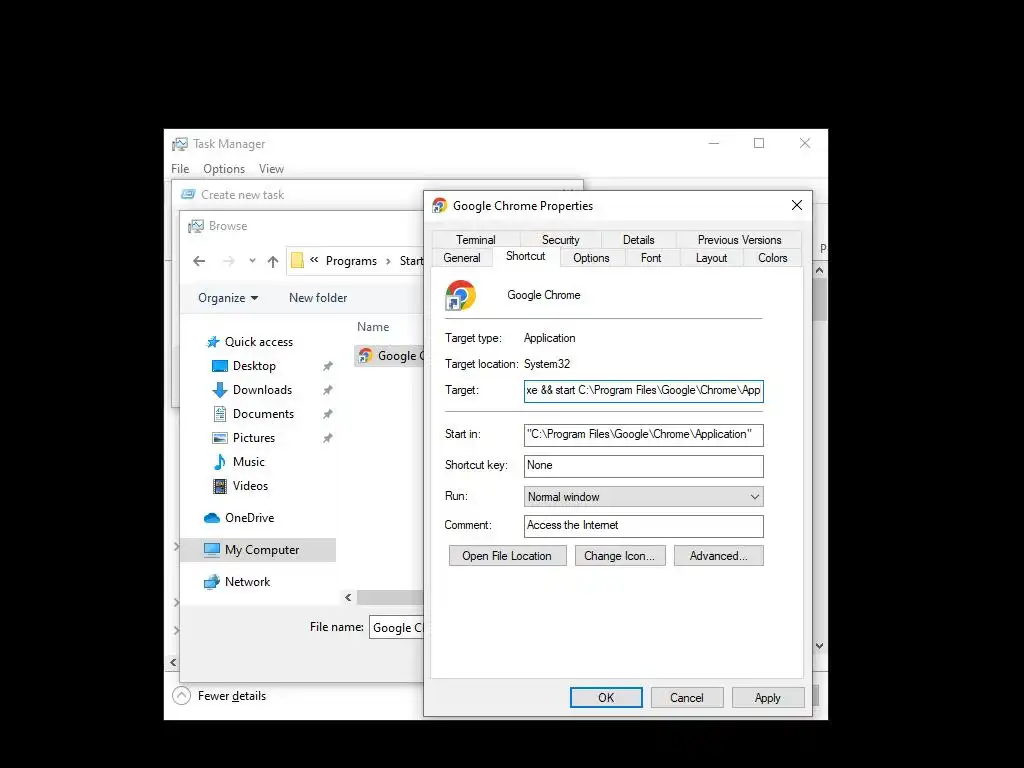Switch to the Options tab
Screen dimensions: 1024x768
click(591, 258)
